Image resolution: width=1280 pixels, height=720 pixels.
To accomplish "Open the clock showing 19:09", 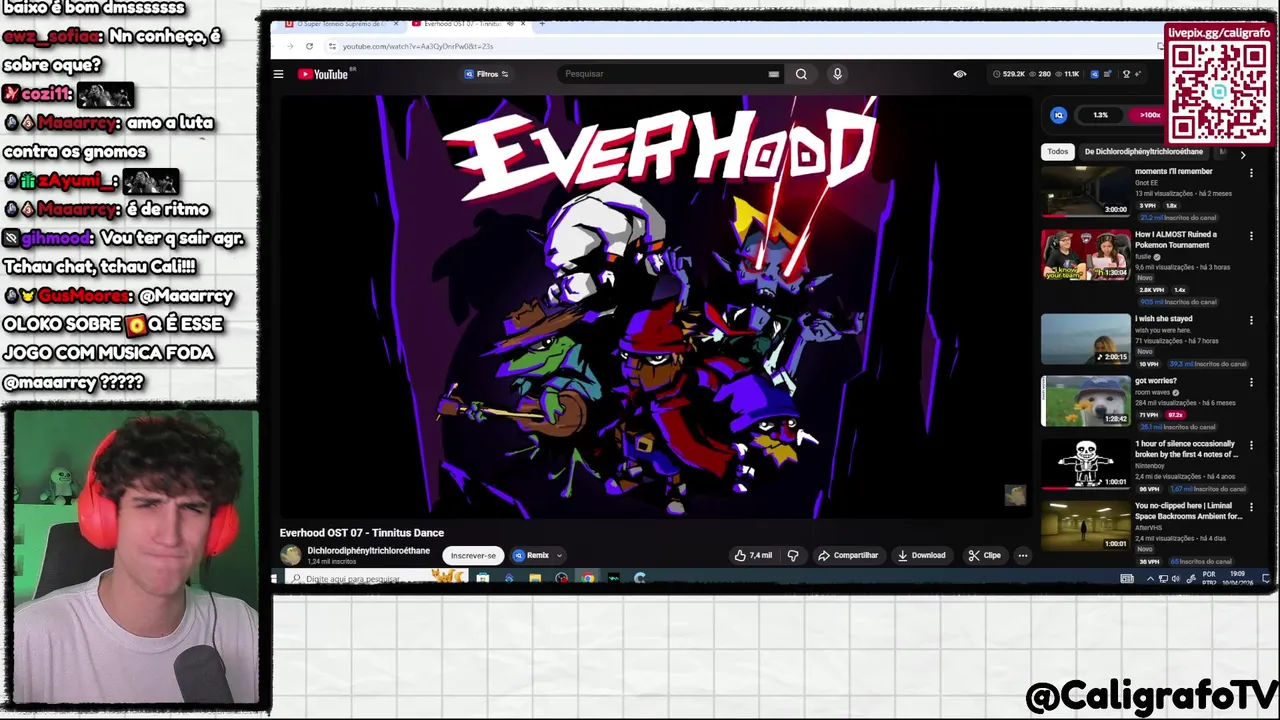I will point(1239,578).
